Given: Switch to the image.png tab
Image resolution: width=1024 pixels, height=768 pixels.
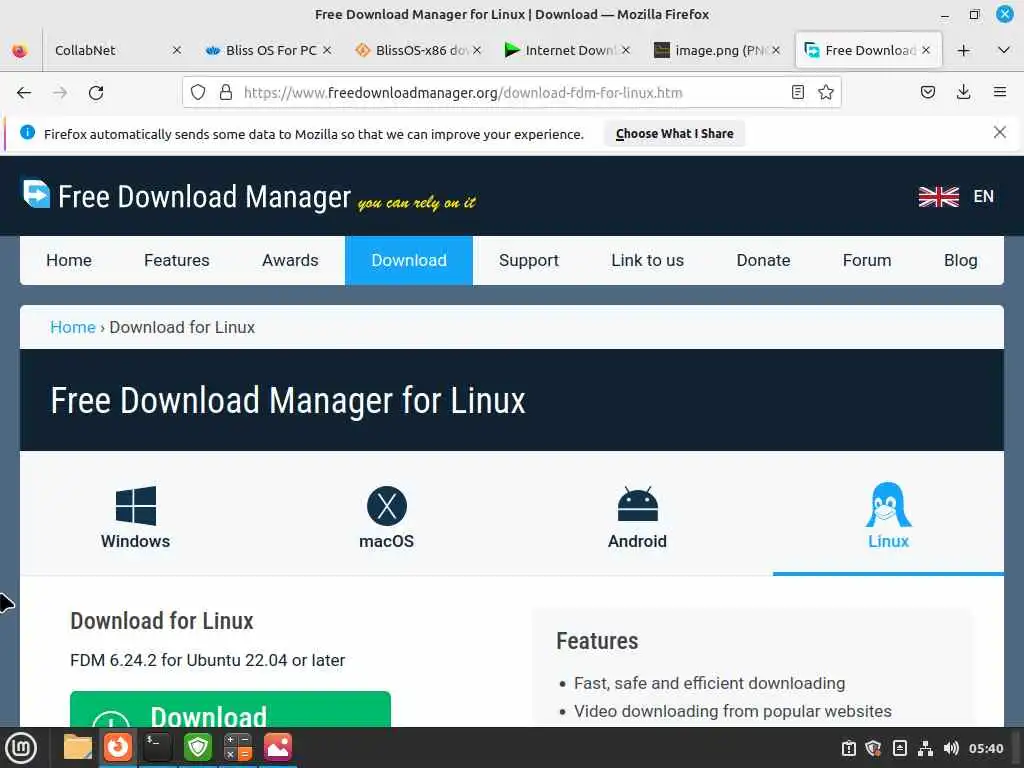Looking at the screenshot, I should pyautogui.click(x=717, y=50).
